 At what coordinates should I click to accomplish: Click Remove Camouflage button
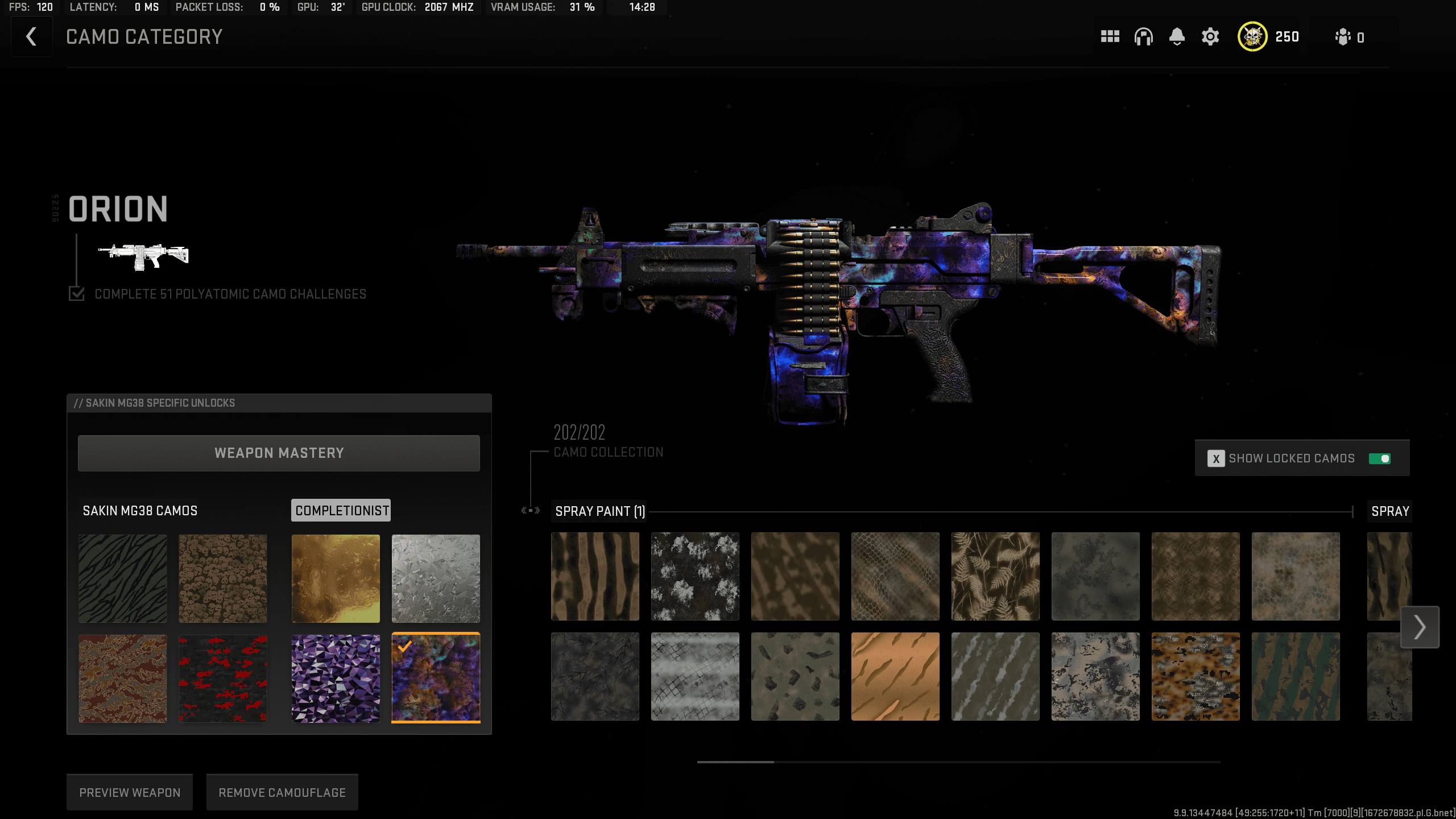coord(282,792)
